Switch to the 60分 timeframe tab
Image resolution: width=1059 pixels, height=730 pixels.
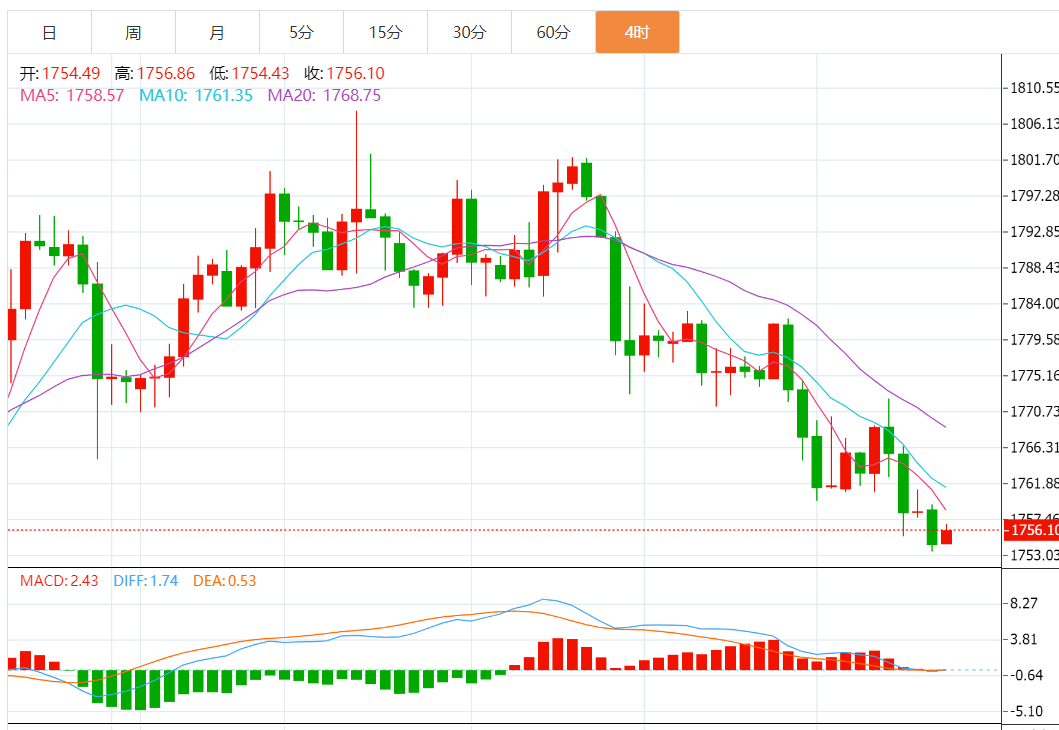553,32
